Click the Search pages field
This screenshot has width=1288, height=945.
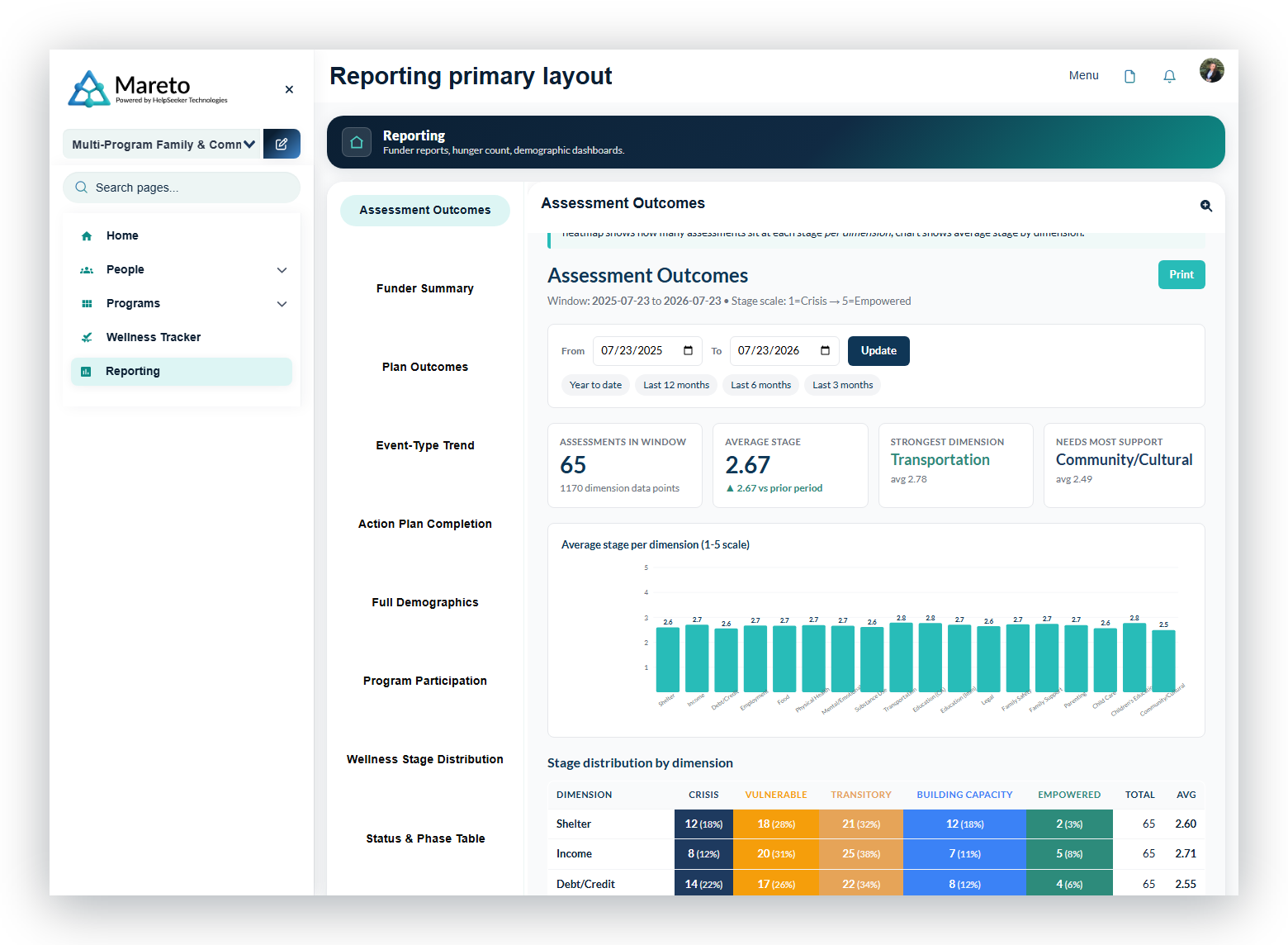click(x=182, y=188)
